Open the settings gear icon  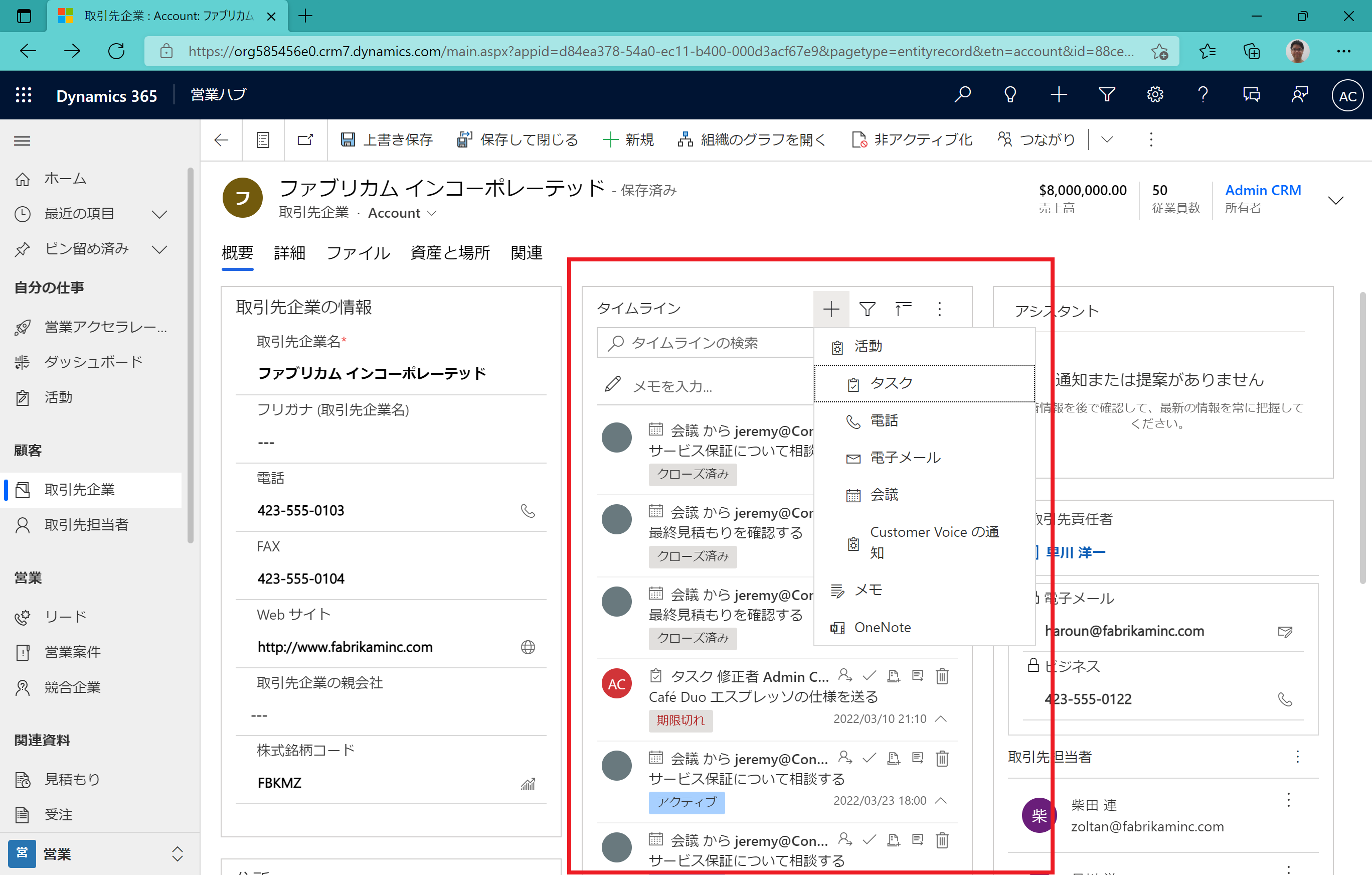click(x=1154, y=95)
